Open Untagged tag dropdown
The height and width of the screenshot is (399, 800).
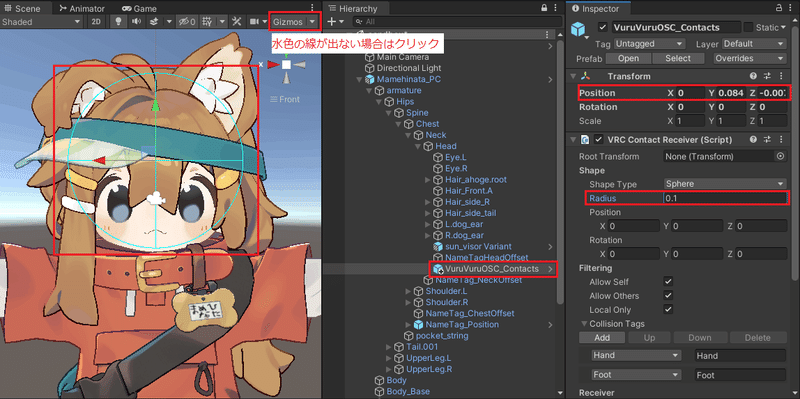click(649, 44)
